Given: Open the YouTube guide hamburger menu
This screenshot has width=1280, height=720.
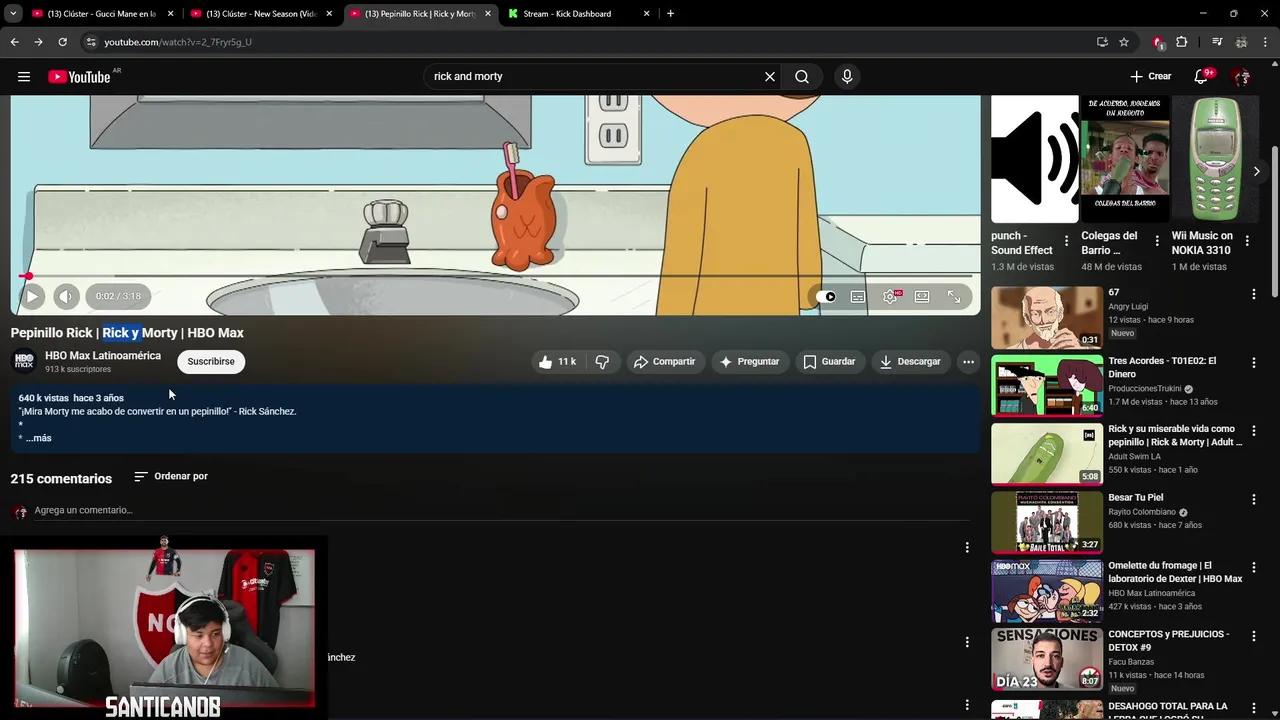Looking at the screenshot, I should click(24, 77).
